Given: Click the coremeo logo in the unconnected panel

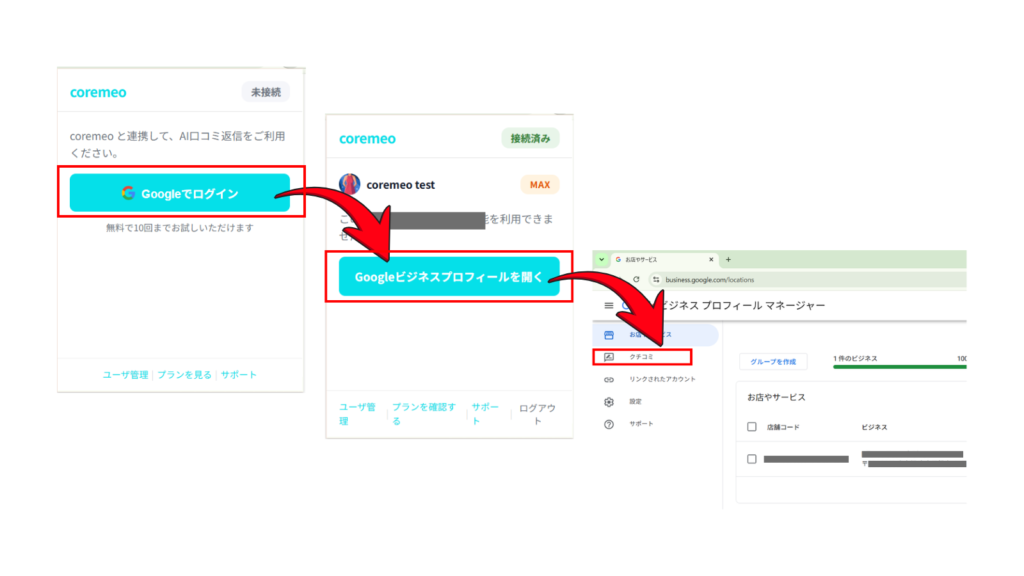Looking at the screenshot, I should click(x=98, y=92).
